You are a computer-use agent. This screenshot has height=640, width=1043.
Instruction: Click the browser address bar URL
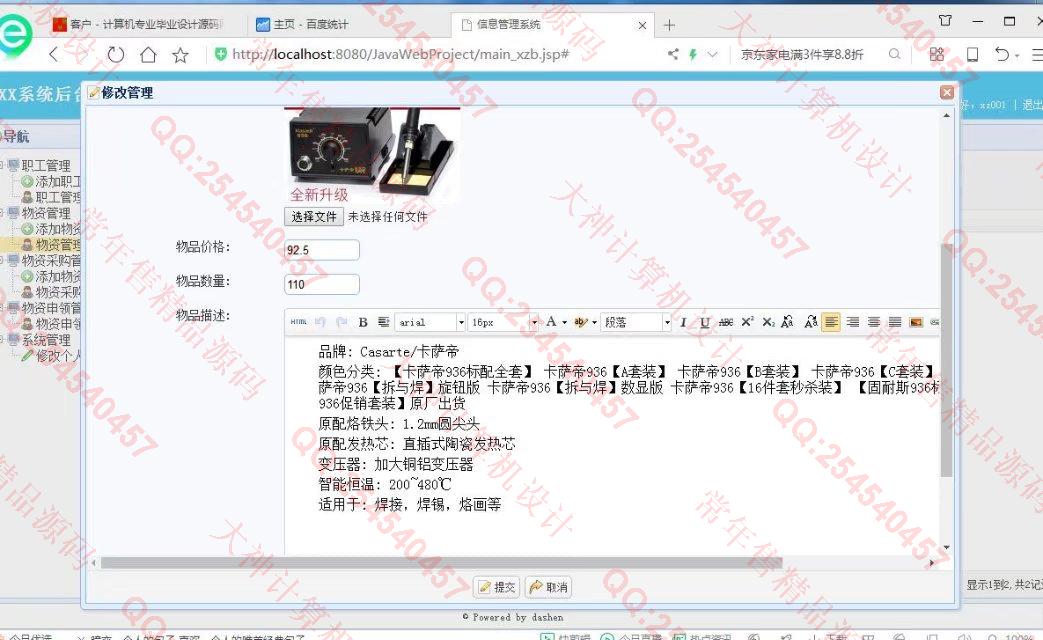[x=400, y=55]
